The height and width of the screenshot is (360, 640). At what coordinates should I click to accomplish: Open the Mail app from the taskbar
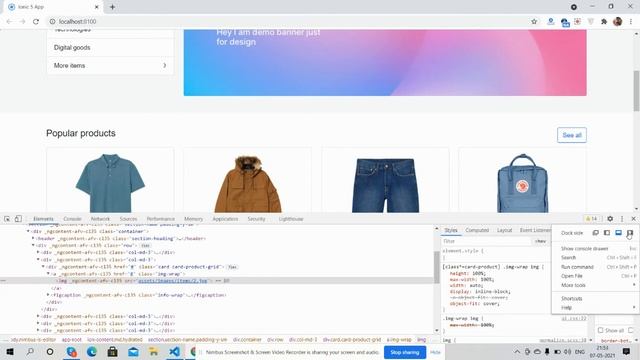click(133, 351)
